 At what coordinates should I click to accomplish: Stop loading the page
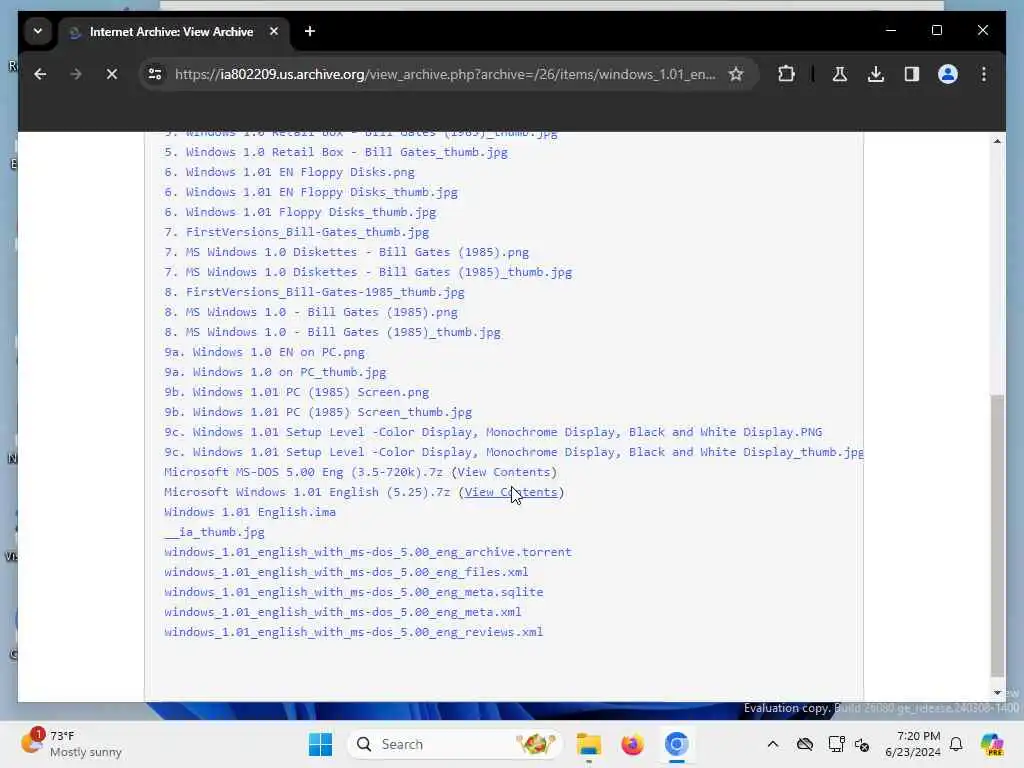[x=112, y=74]
